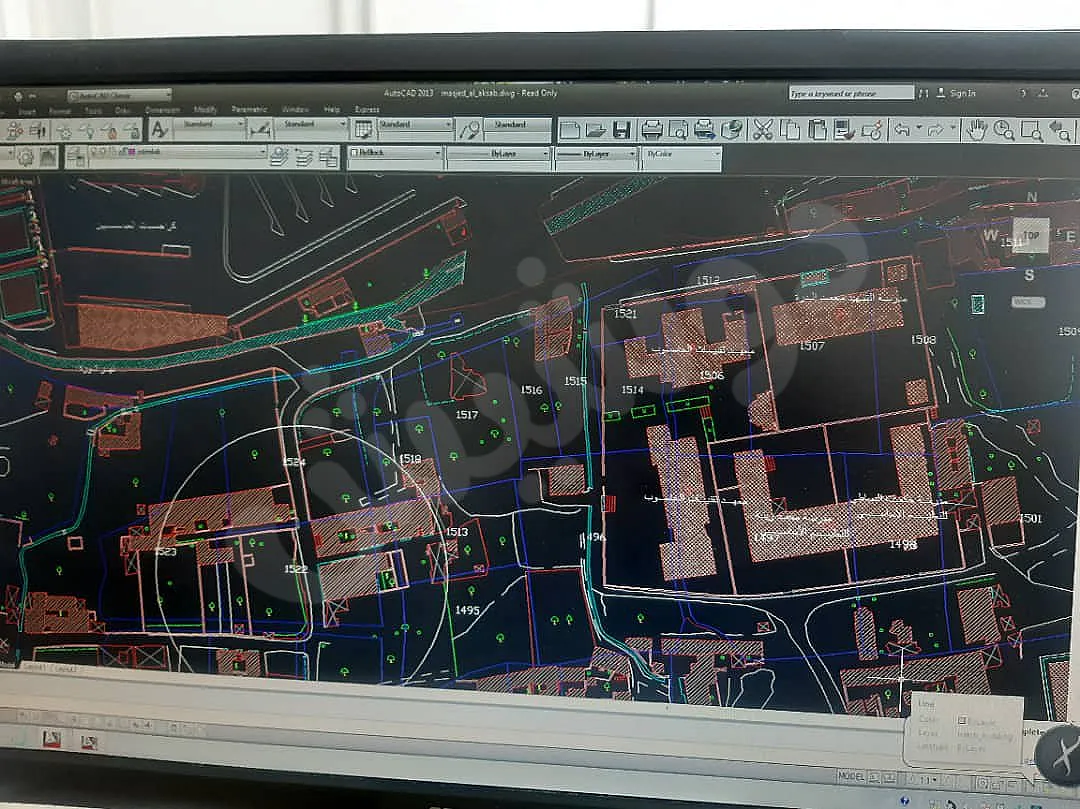
Task: Activate the Pan hand tool
Action: (976, 130)
